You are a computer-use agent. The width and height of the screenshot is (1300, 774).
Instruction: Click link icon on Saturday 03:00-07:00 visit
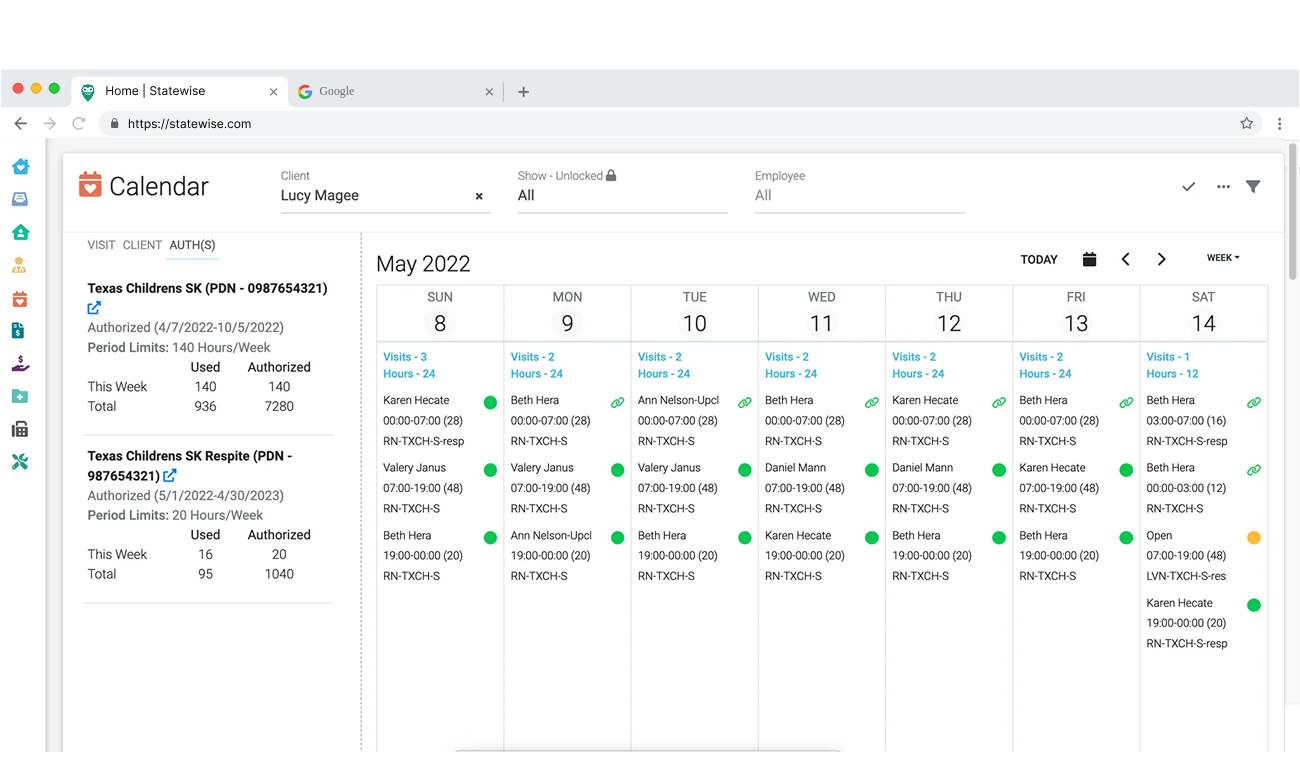click(1253, 403)
